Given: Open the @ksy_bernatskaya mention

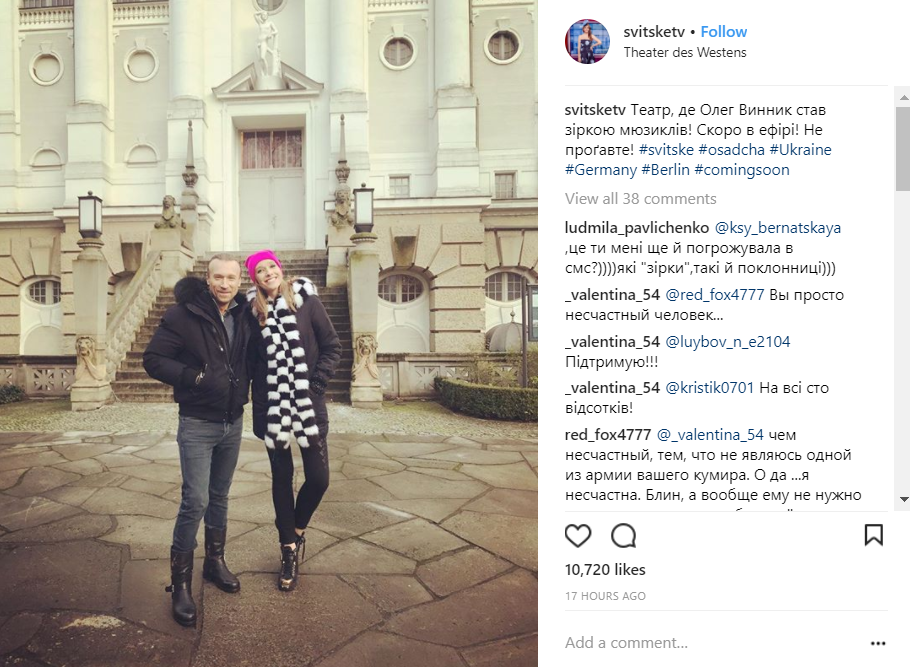Looking at the screenshot, I should [x=778, y=228].
